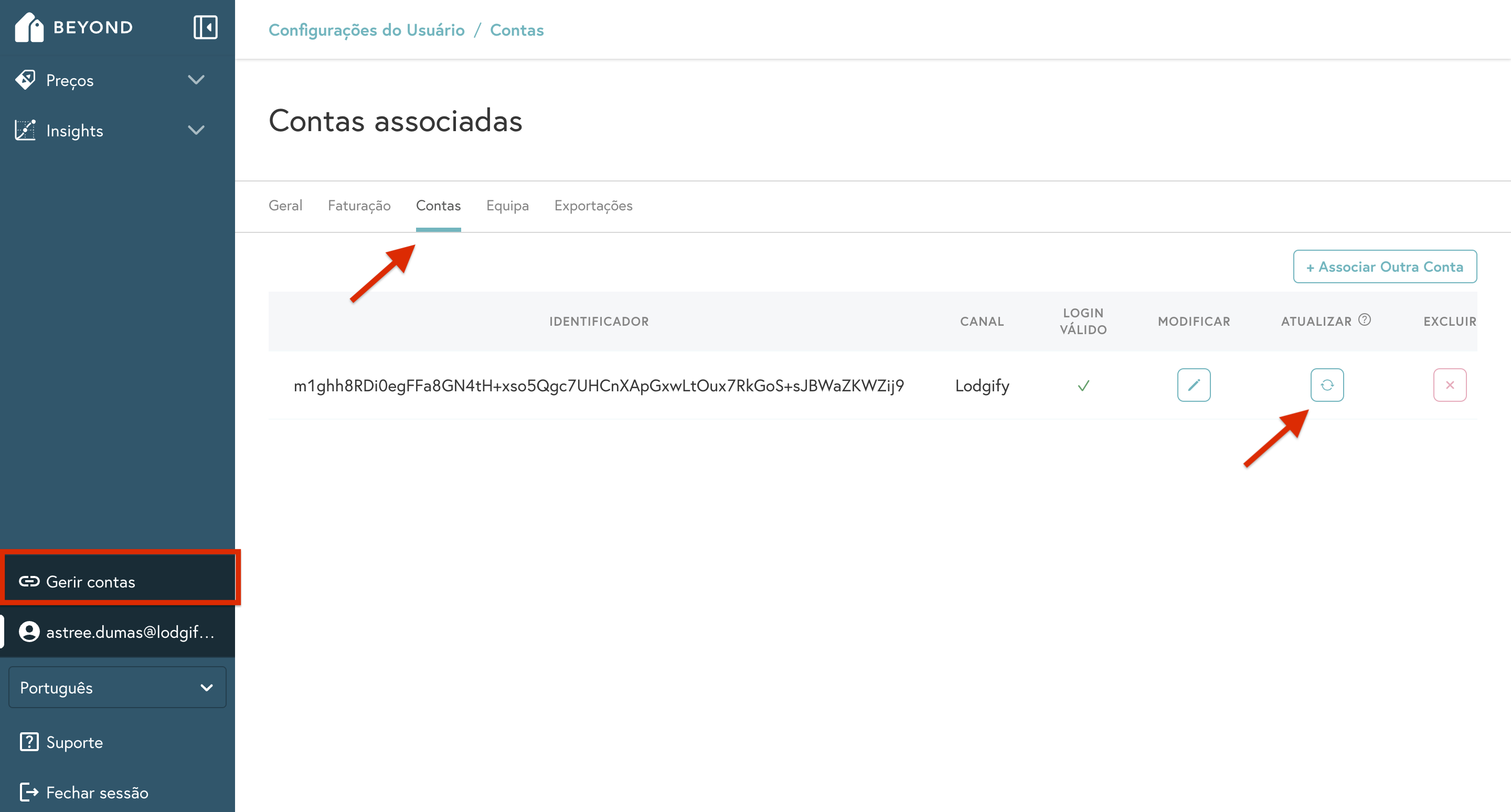Image resolution: width=1511 pixels, height=812 pixels.
Task: Click the Atualizar help question mark icon
Action: click(x=1364, y=319)
